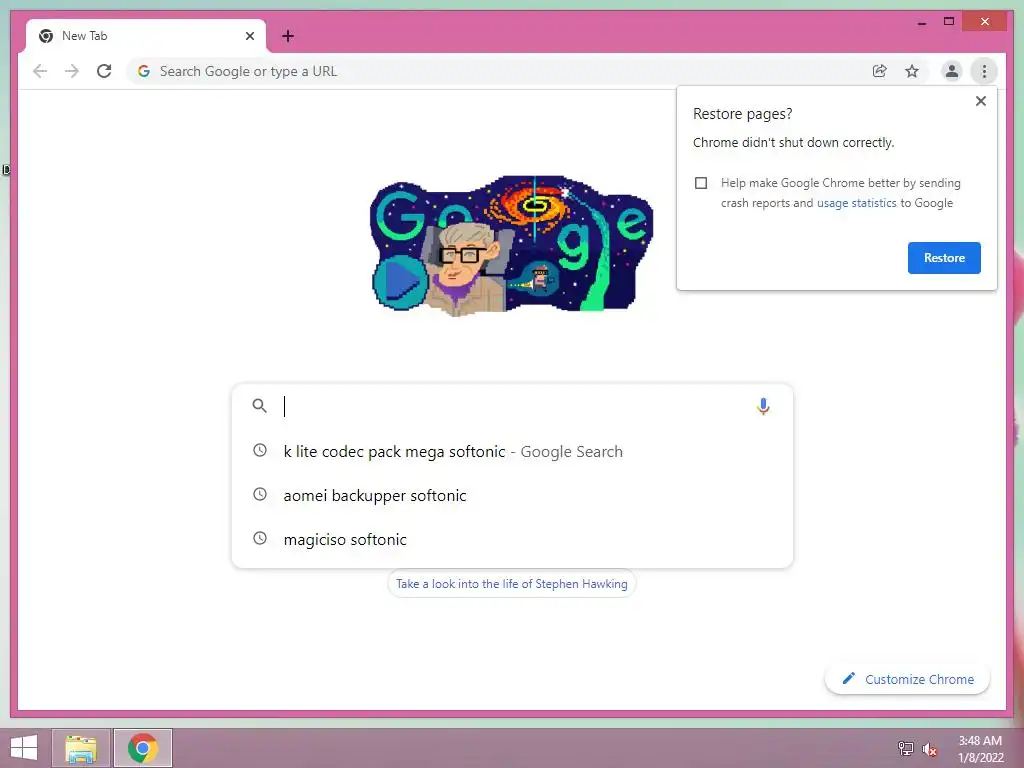Click the Restore button
The height and width of the screenshot is (768, 1024).
[x=944, y=258]
